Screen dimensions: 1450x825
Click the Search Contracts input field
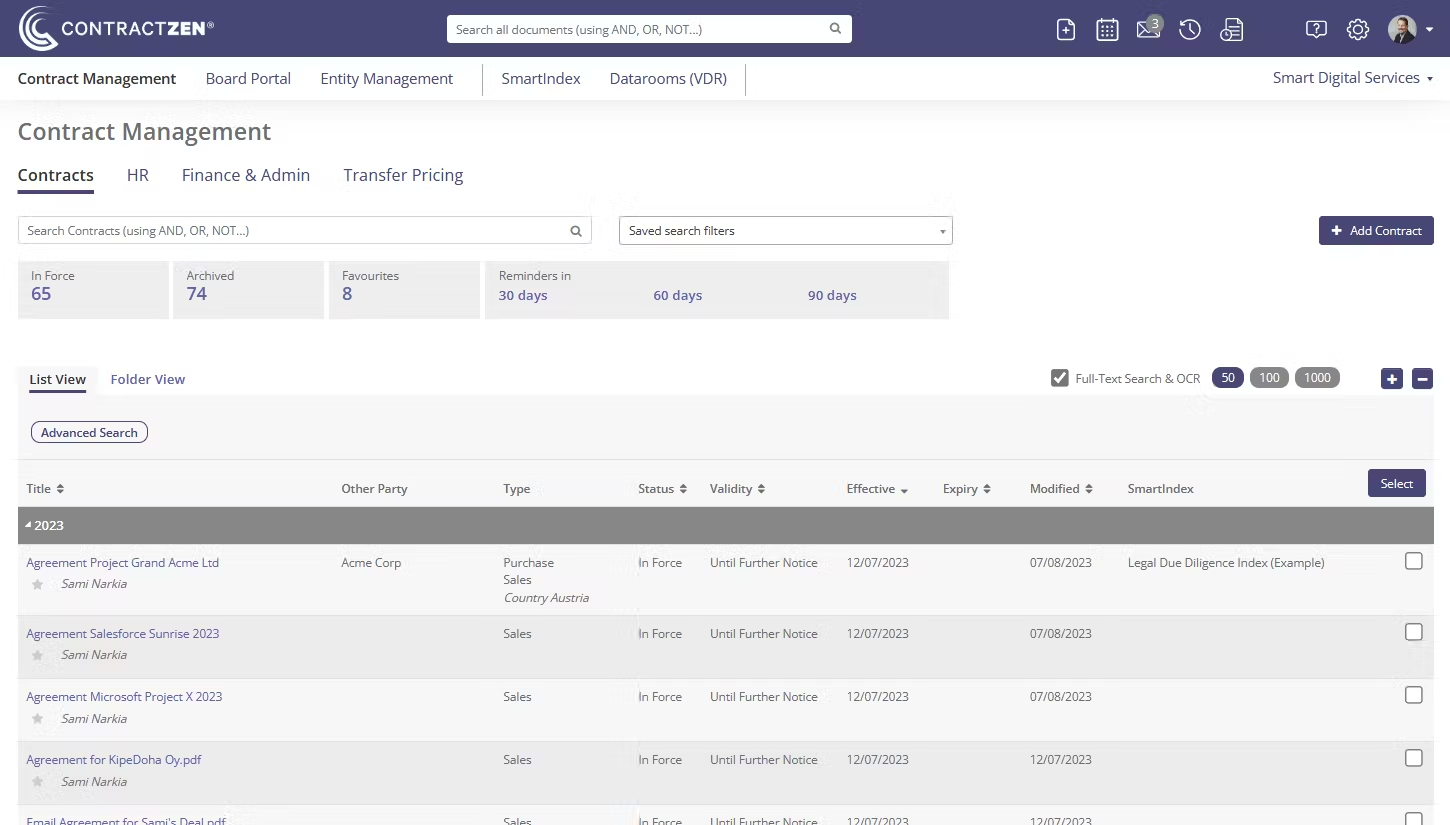click(295, 231)
